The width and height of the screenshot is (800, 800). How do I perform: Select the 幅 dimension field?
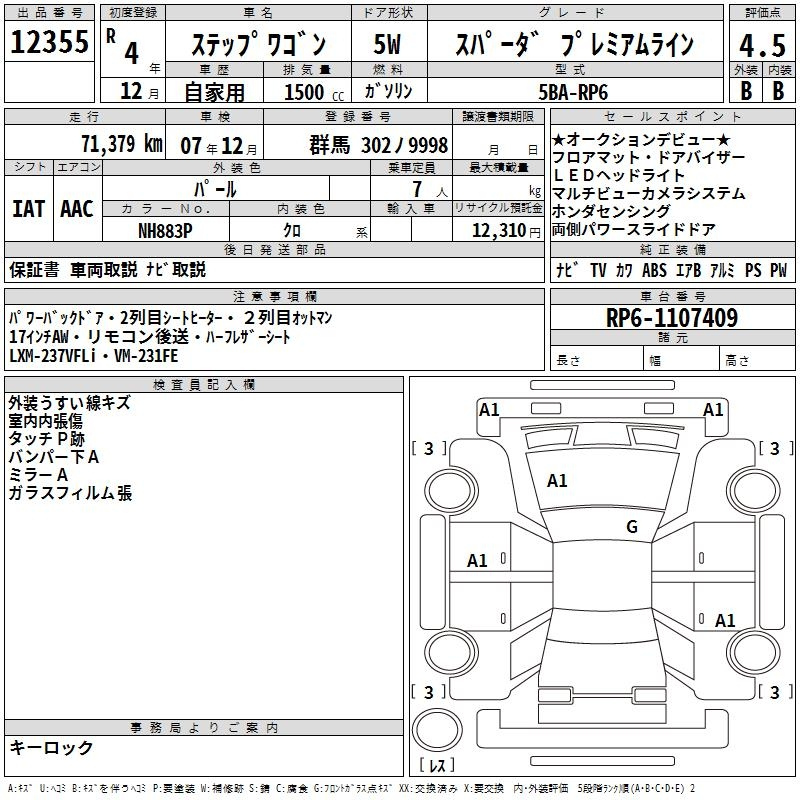(681, 358)
